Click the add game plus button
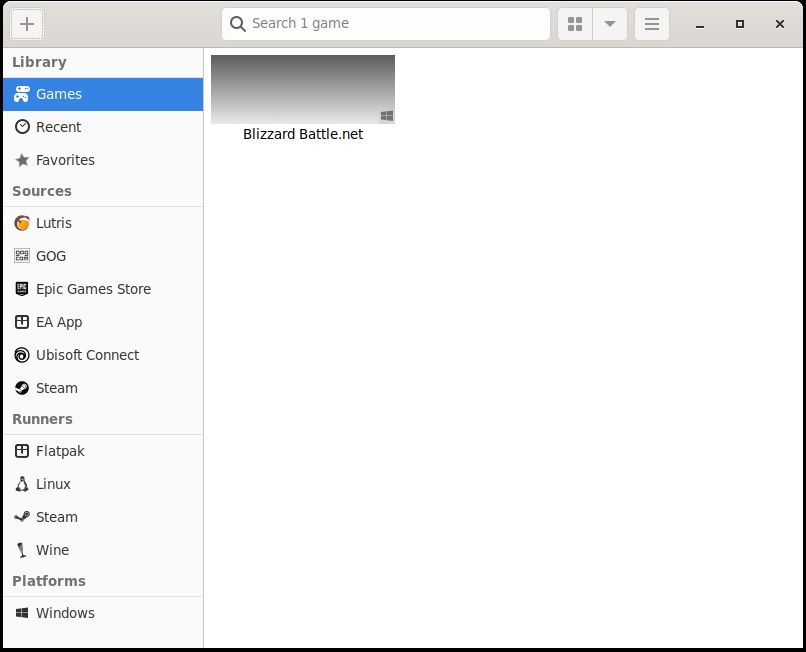This screenshot has width=806, height=652. point(27,24)
